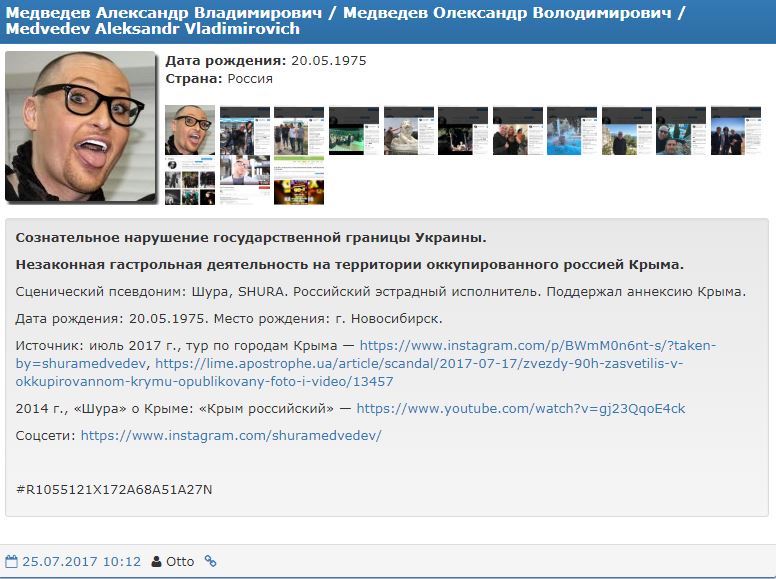This screenshot has height=579, width=776.
Task: Open the small portrait thumbnail with glasses
Action: point(190,131)
